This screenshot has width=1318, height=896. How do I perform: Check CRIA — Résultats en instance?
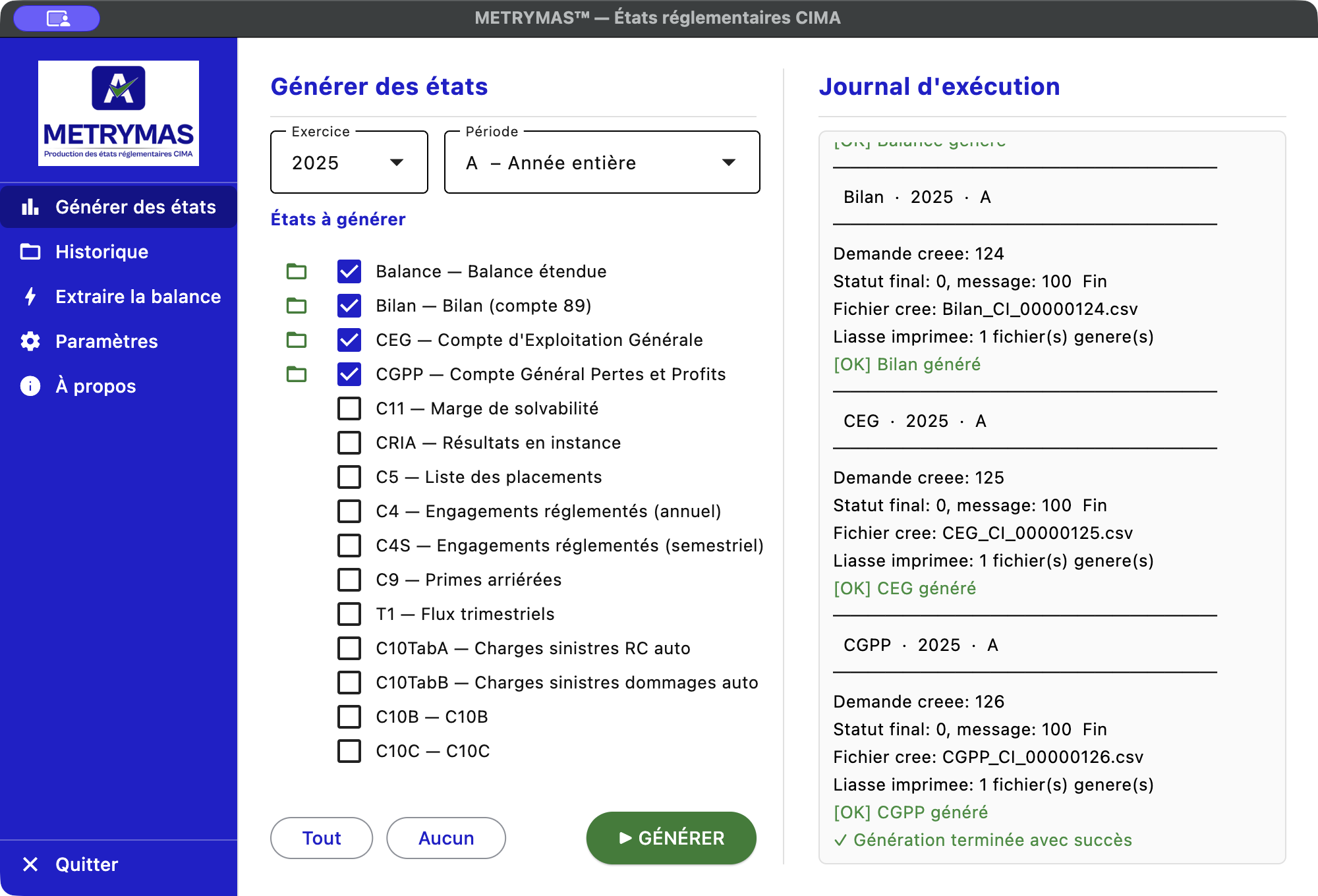(349, 443)
